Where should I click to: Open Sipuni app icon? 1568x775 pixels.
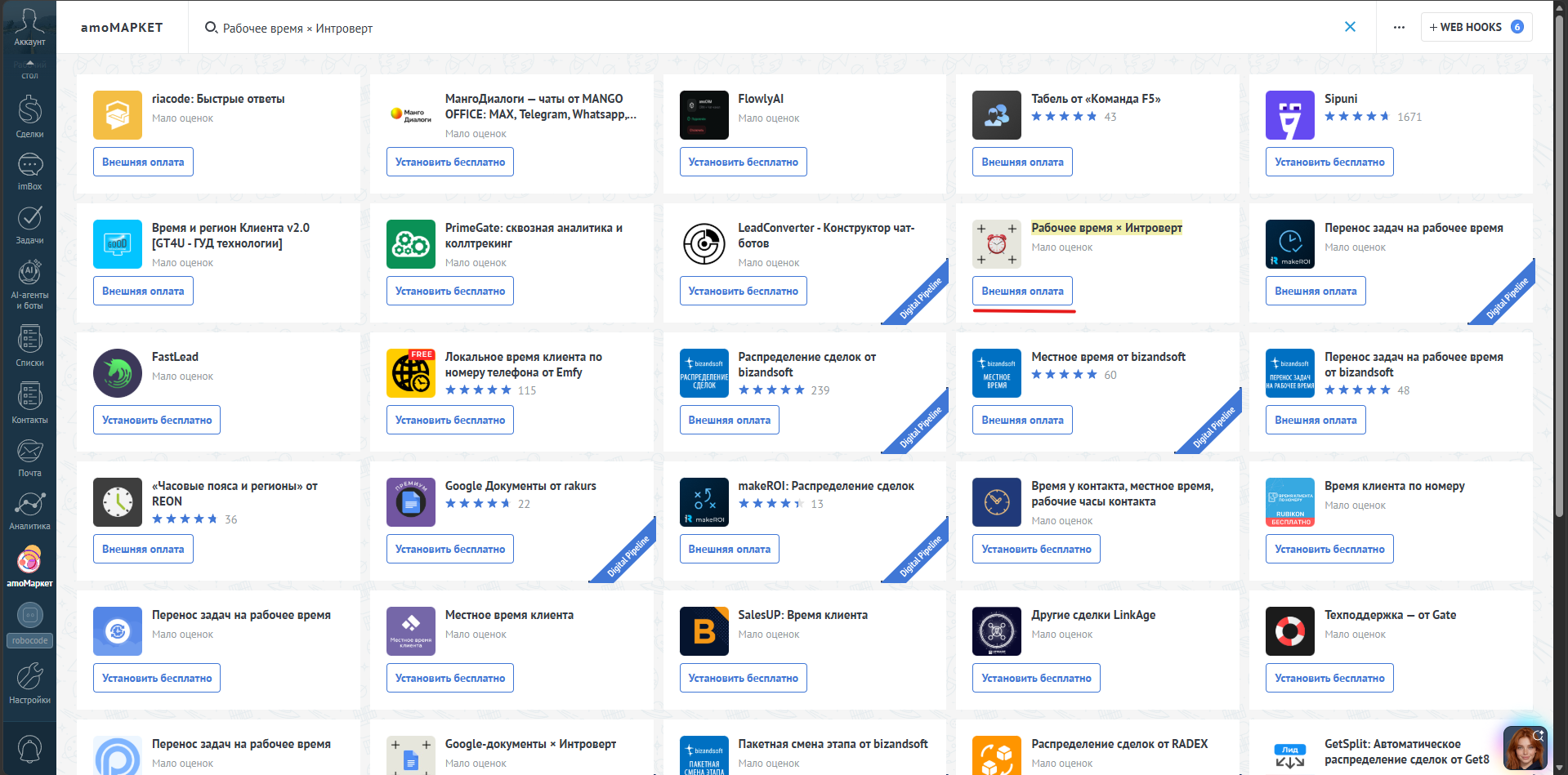coord(1289,115)
